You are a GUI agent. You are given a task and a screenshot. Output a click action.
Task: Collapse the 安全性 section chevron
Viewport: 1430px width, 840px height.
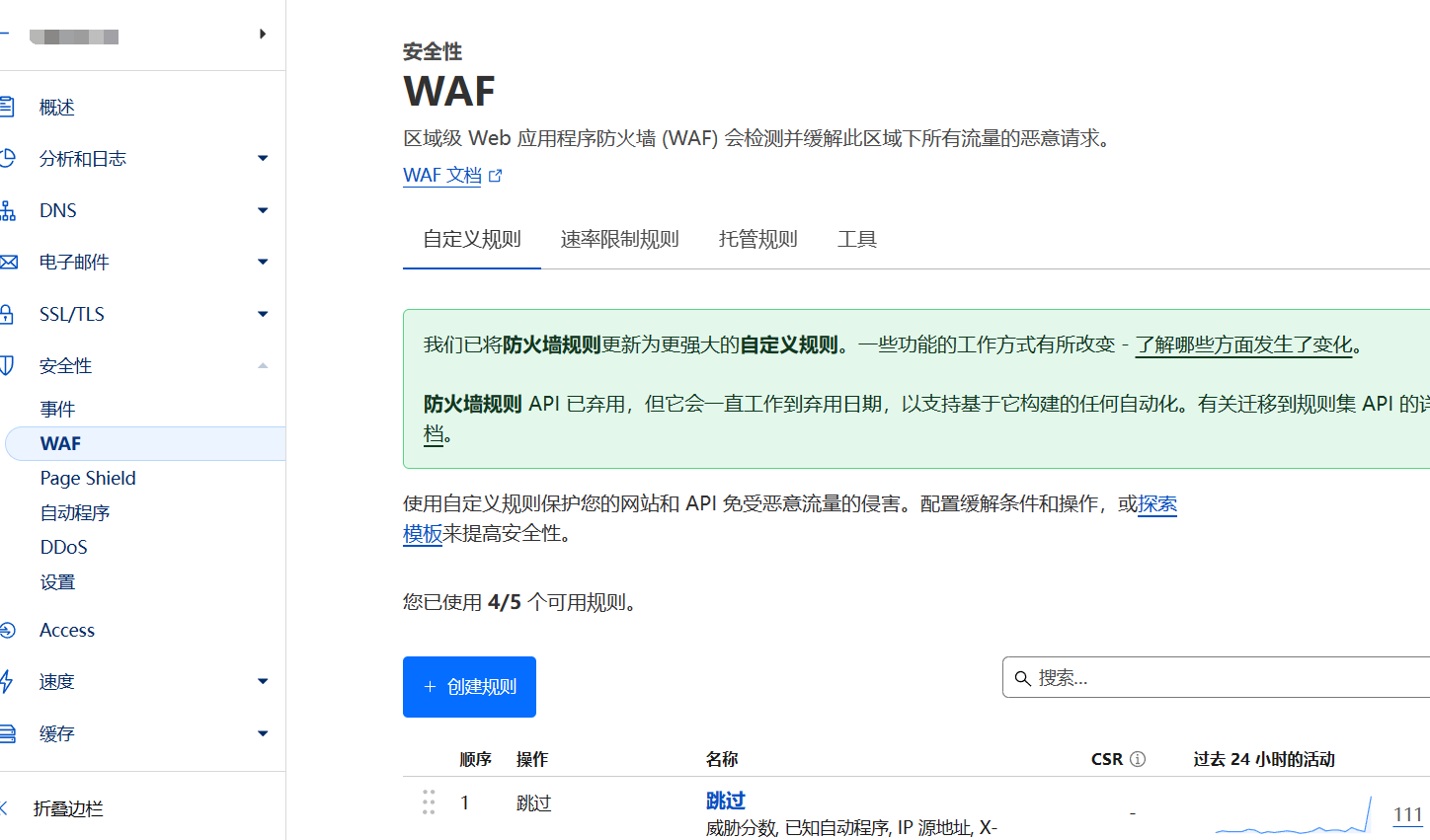(263, 364)
